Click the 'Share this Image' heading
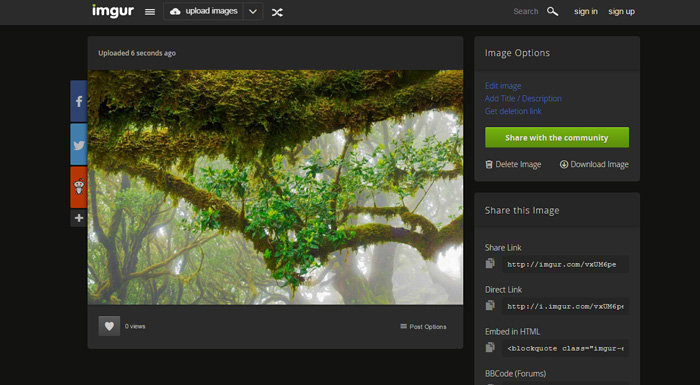Image resolution: width=700 pixels, height=385 pixels. 522,210
